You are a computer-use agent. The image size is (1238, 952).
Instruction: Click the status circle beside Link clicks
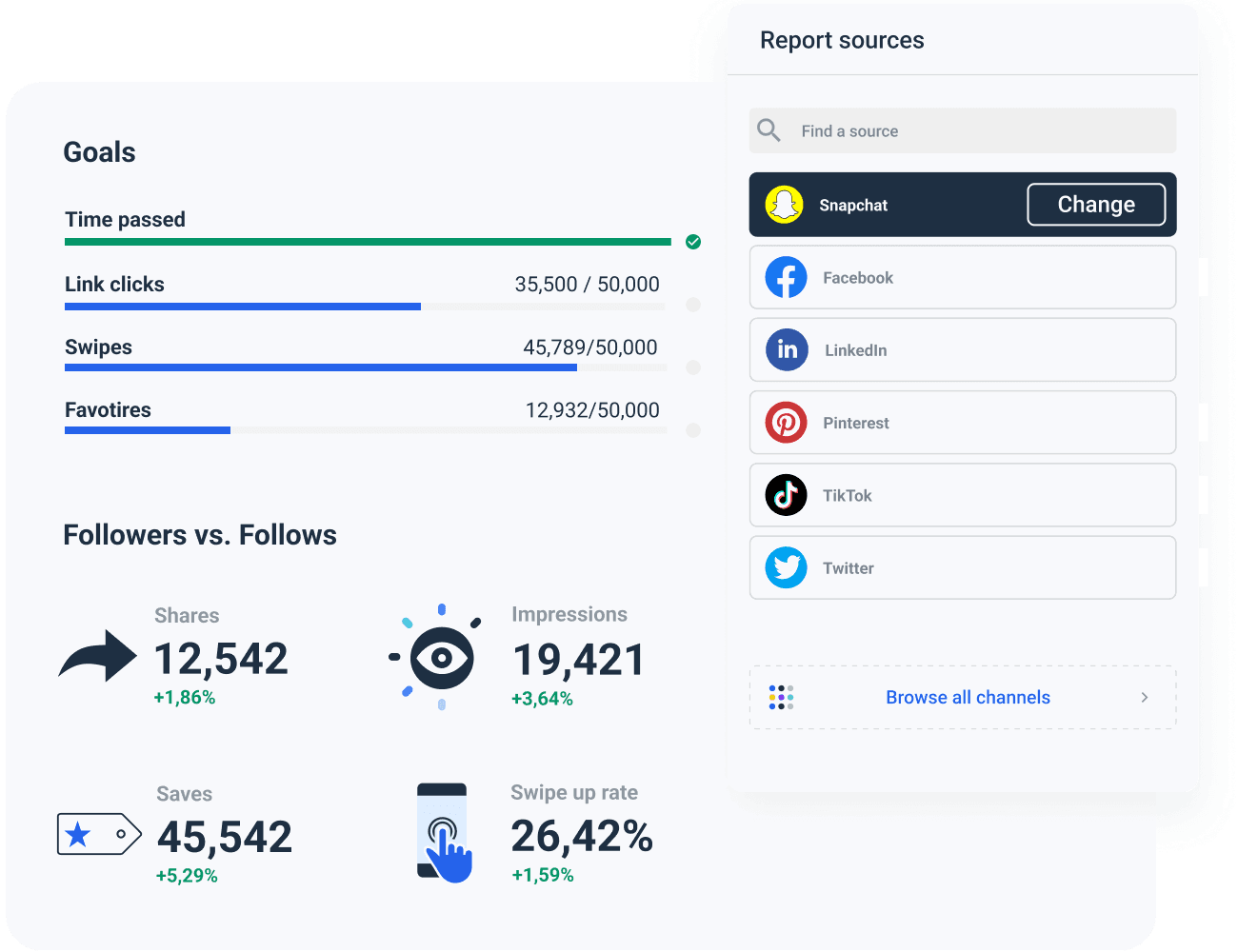pos(693,305)
